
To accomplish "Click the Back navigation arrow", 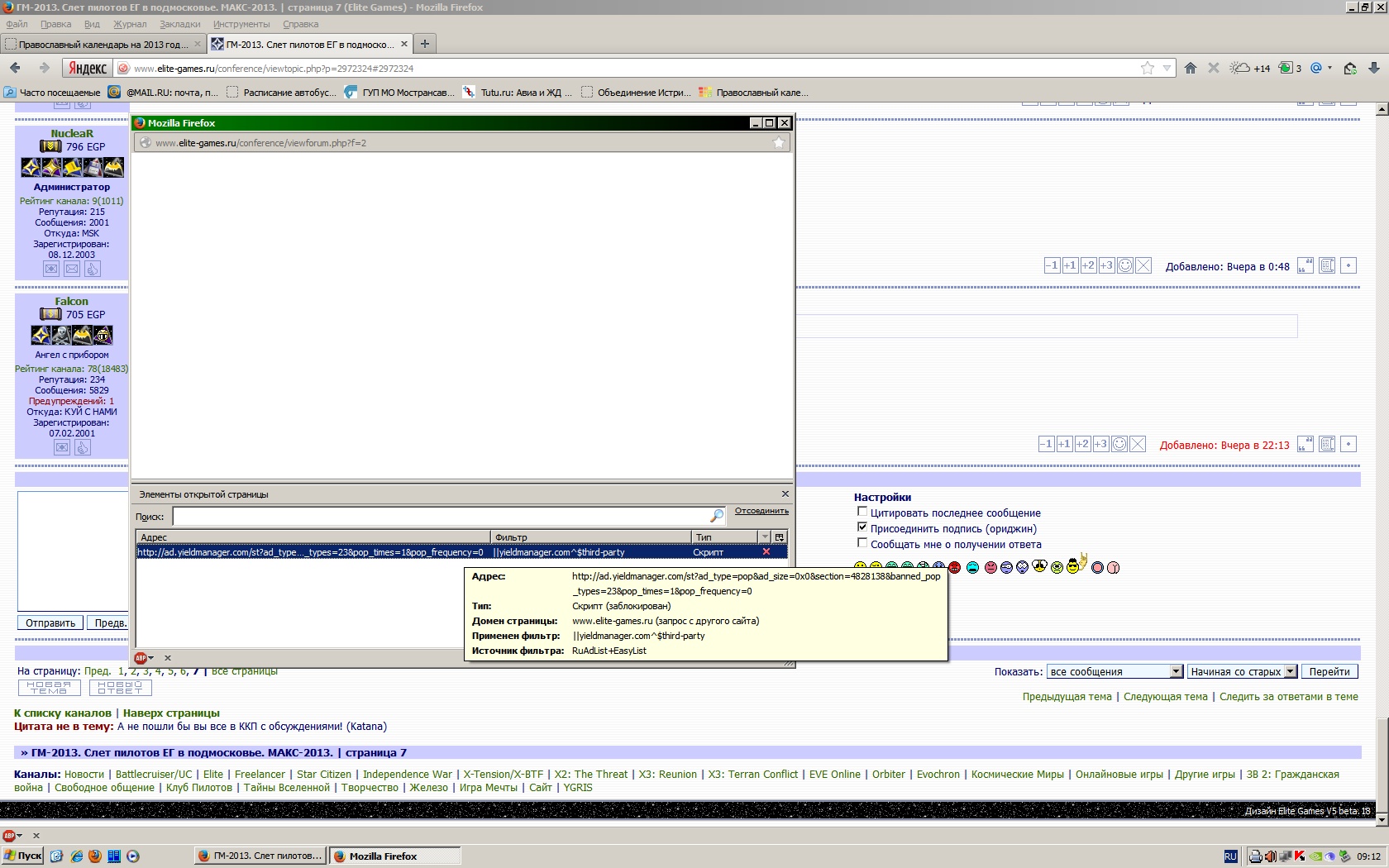I will [x=16, y=68].
